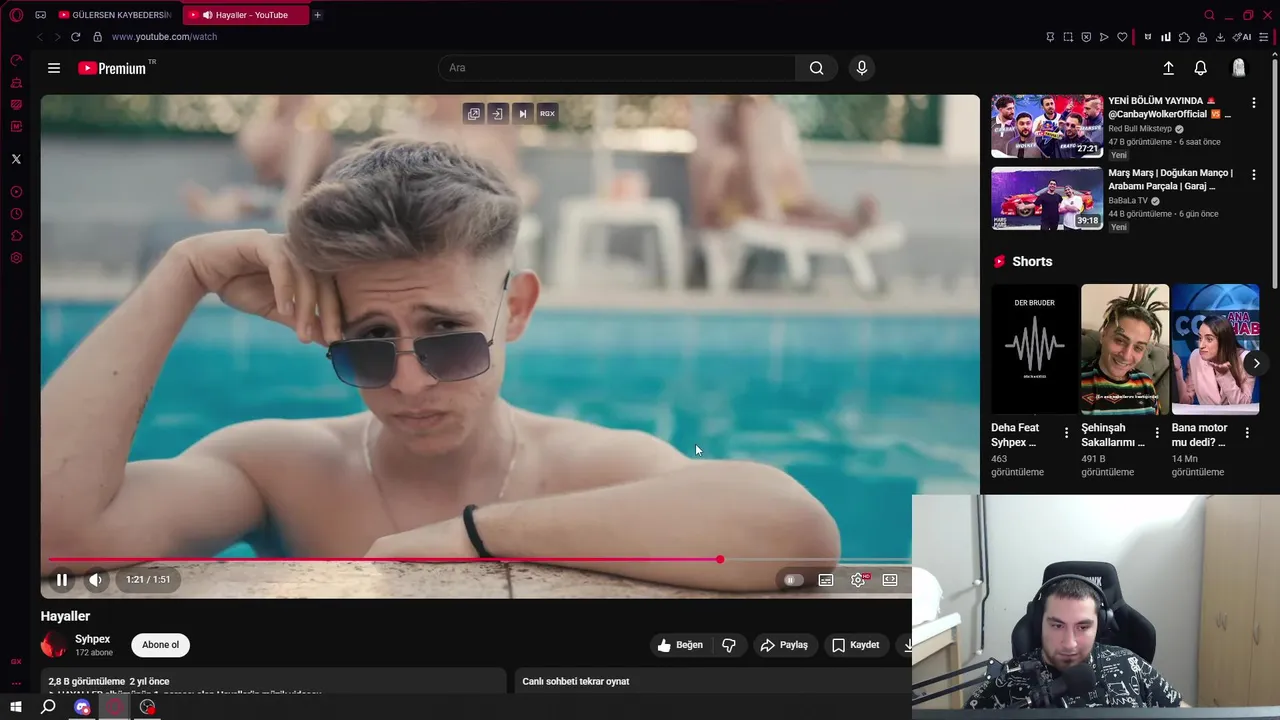Reload the current page
Image resolution: width=1280 pixels, height=720 pixels.
coord(75,37)
